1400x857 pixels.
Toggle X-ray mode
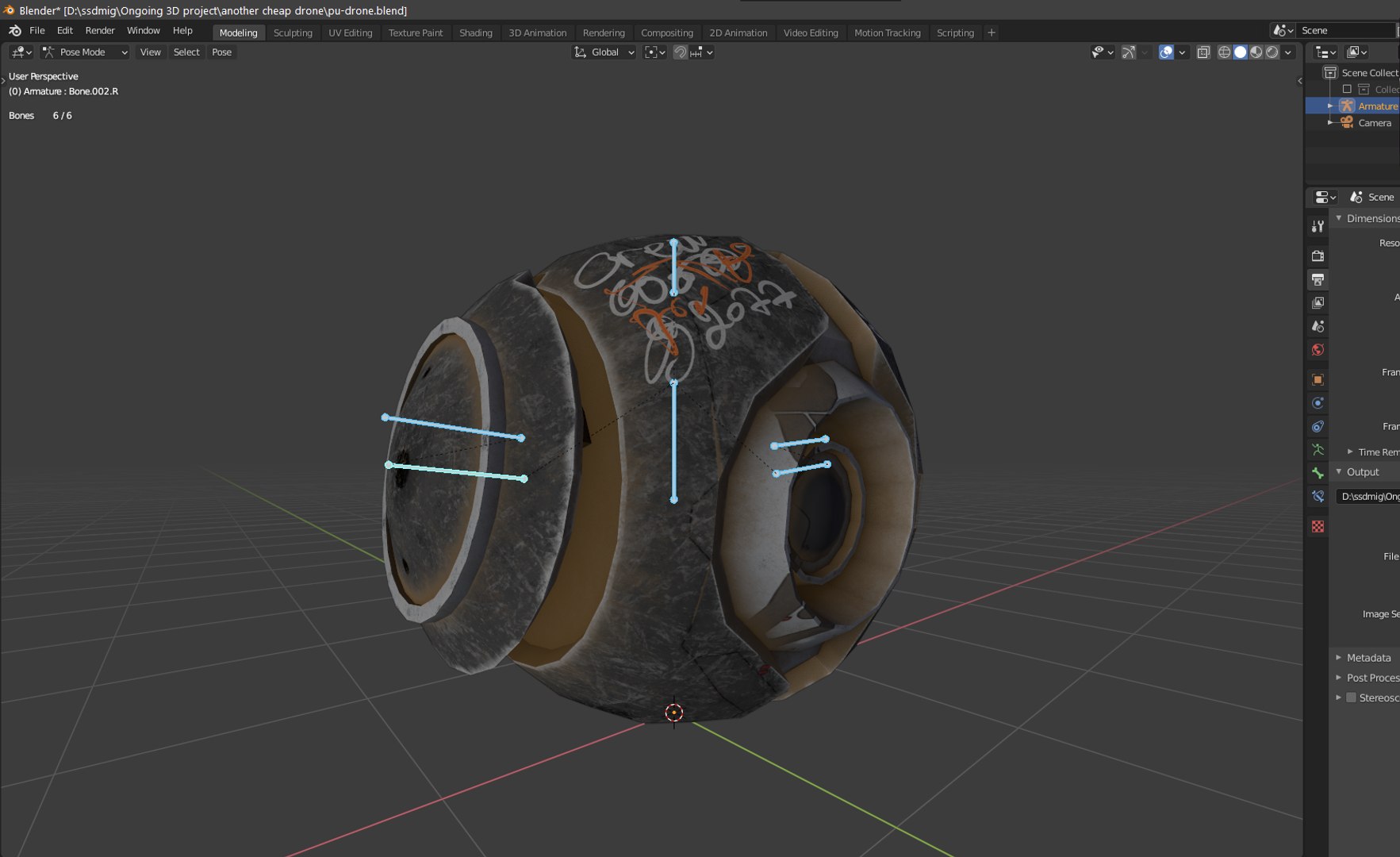[1203, 52]
